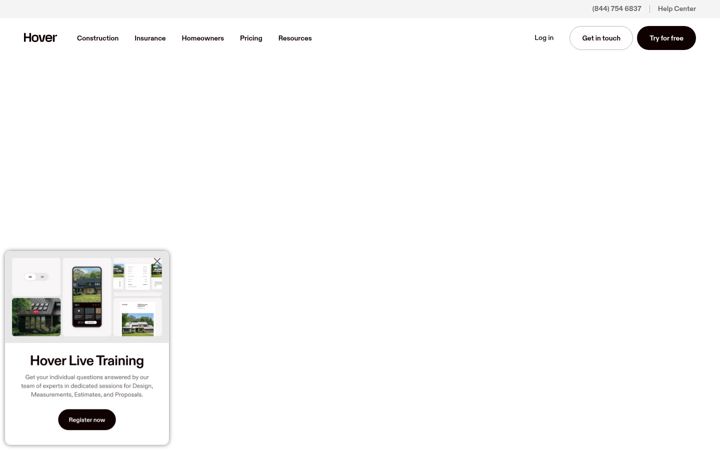Open the Homeowners menu

coord(202,38)
